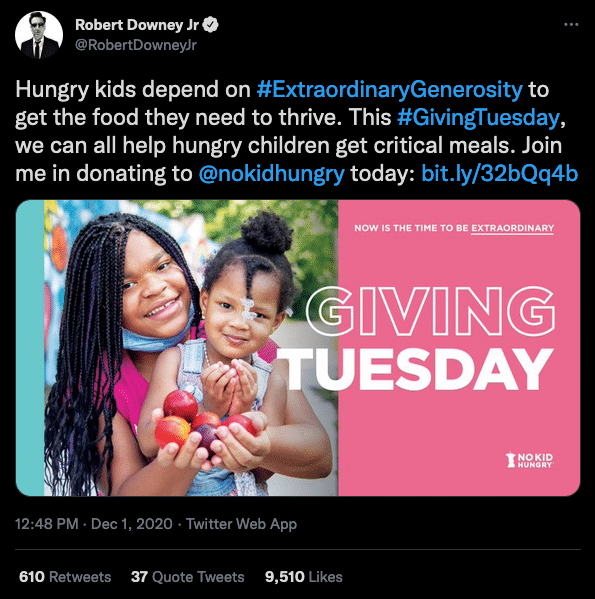The width and height of the screenshot is (595, 599).
Task: Show the 9,510 Likes list
Action: coord(304,576)
